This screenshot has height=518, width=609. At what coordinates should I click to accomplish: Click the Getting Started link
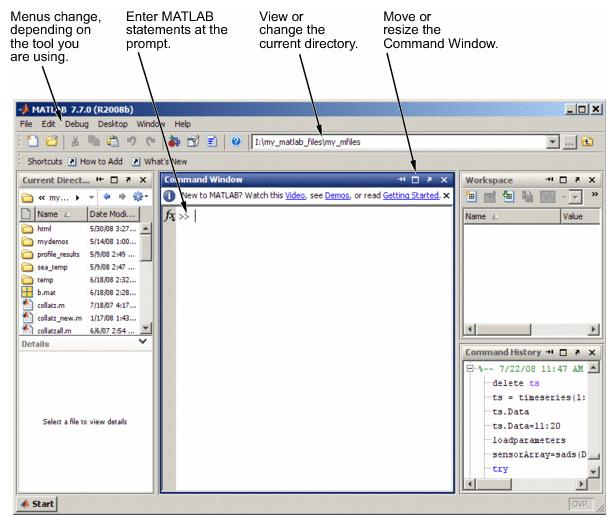411,196
